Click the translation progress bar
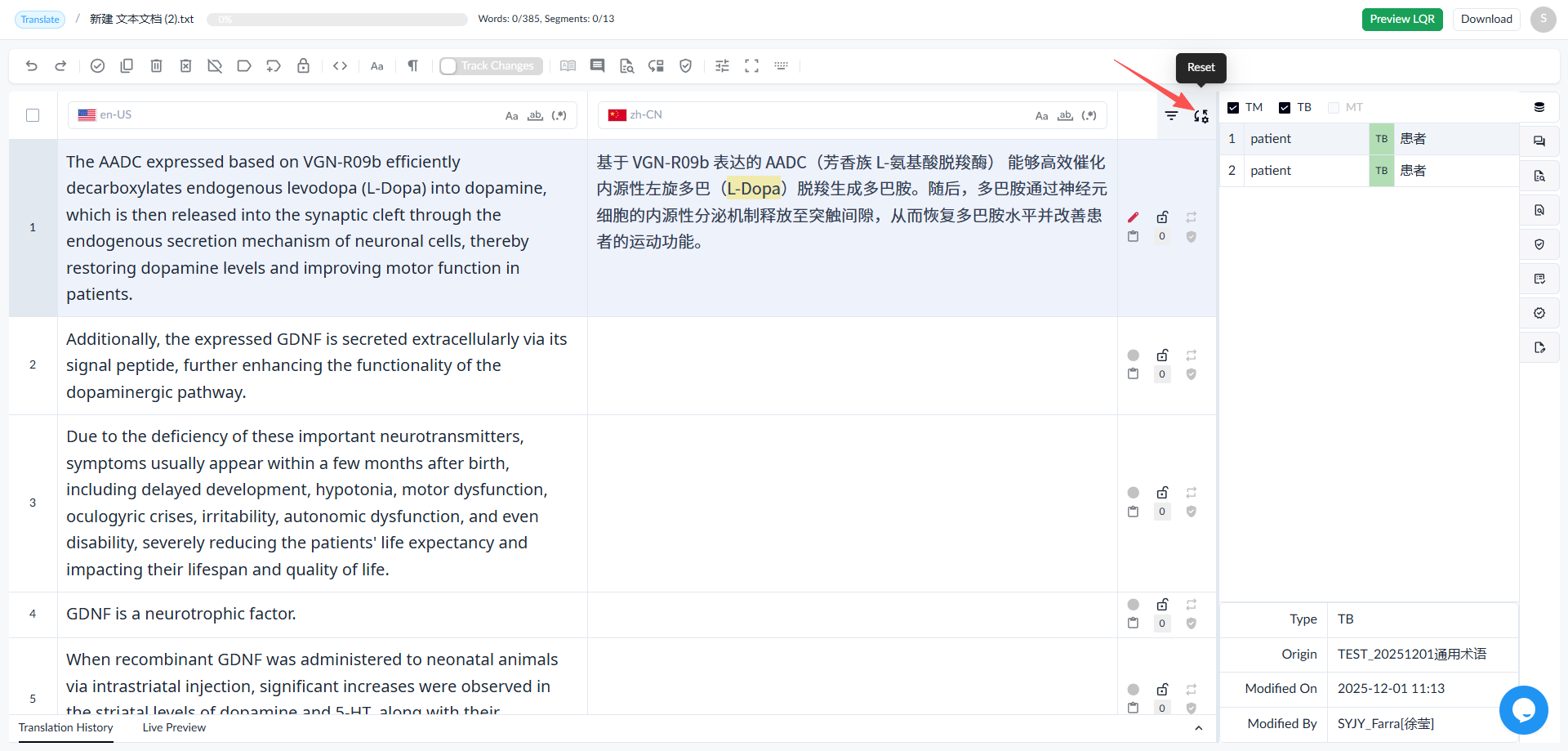Viewport: 1568px width, 751px height. (x=337, y=20)
